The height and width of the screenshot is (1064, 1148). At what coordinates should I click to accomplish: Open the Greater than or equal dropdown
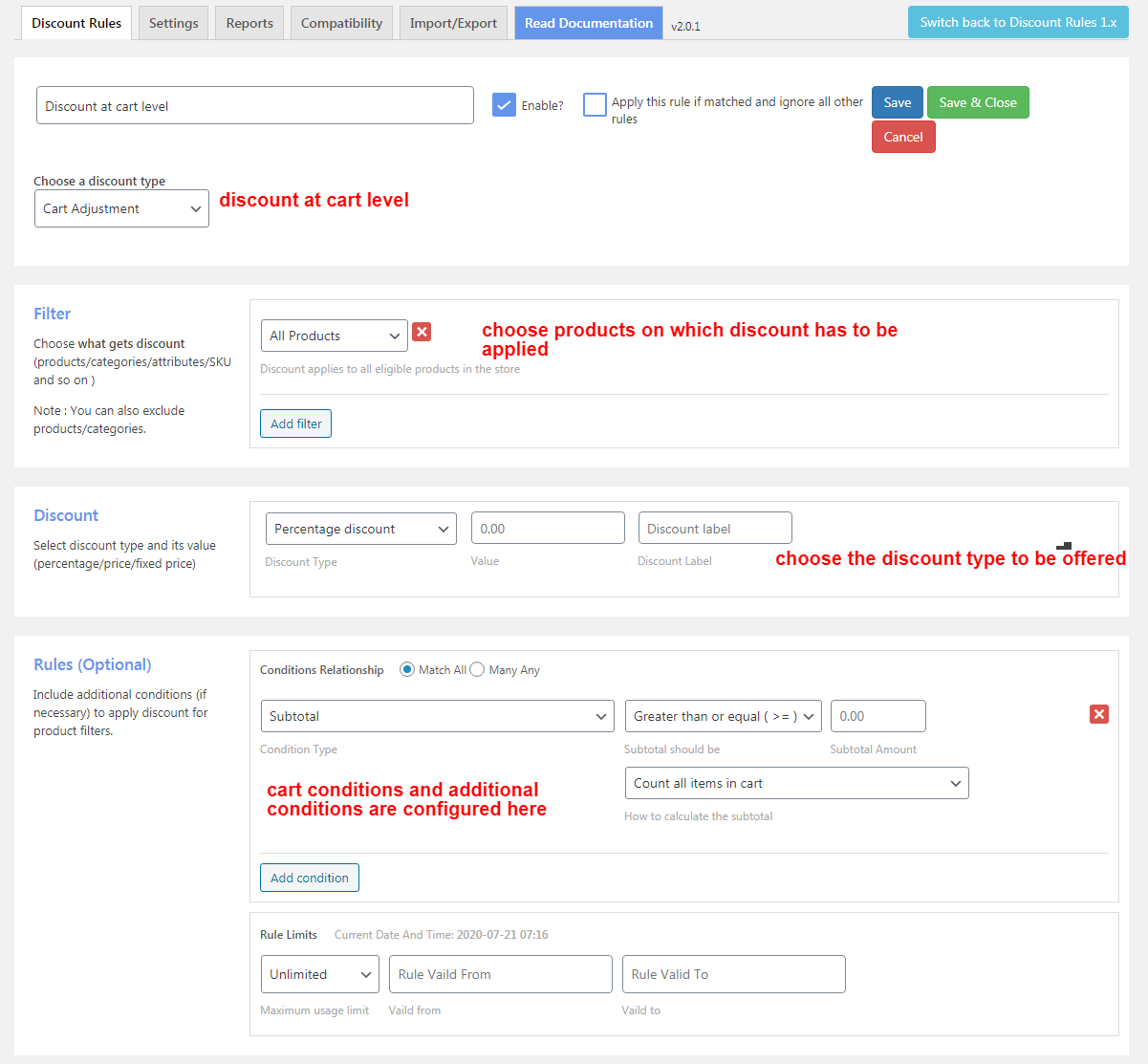724,716
